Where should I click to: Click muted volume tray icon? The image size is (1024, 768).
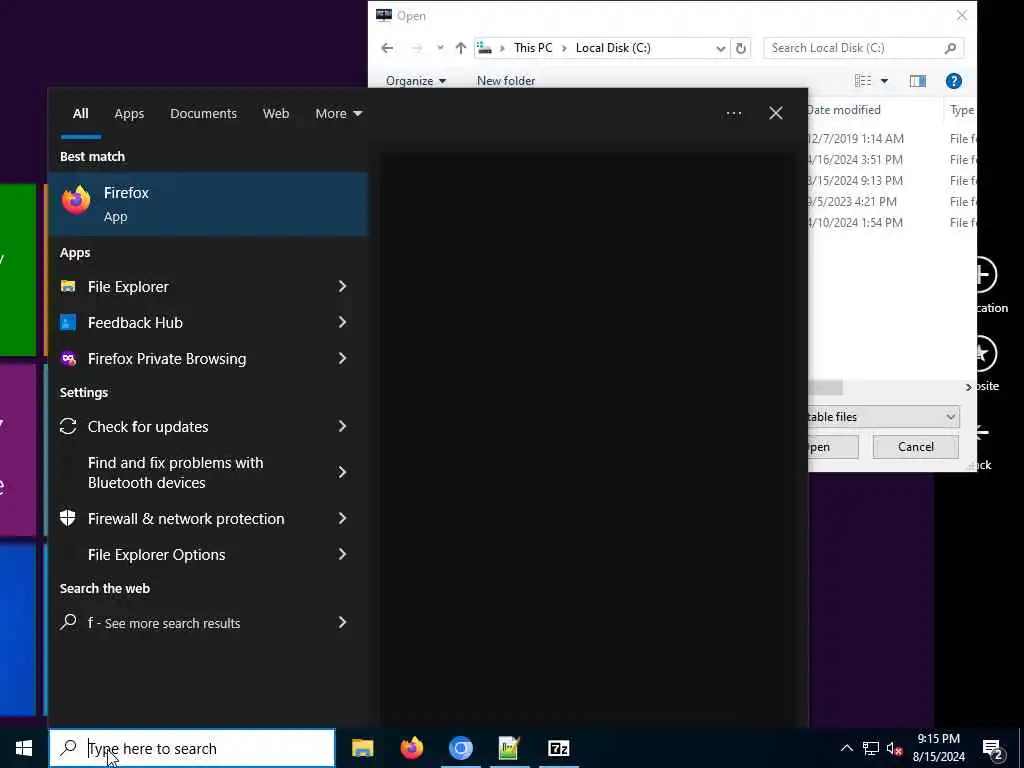894,748
